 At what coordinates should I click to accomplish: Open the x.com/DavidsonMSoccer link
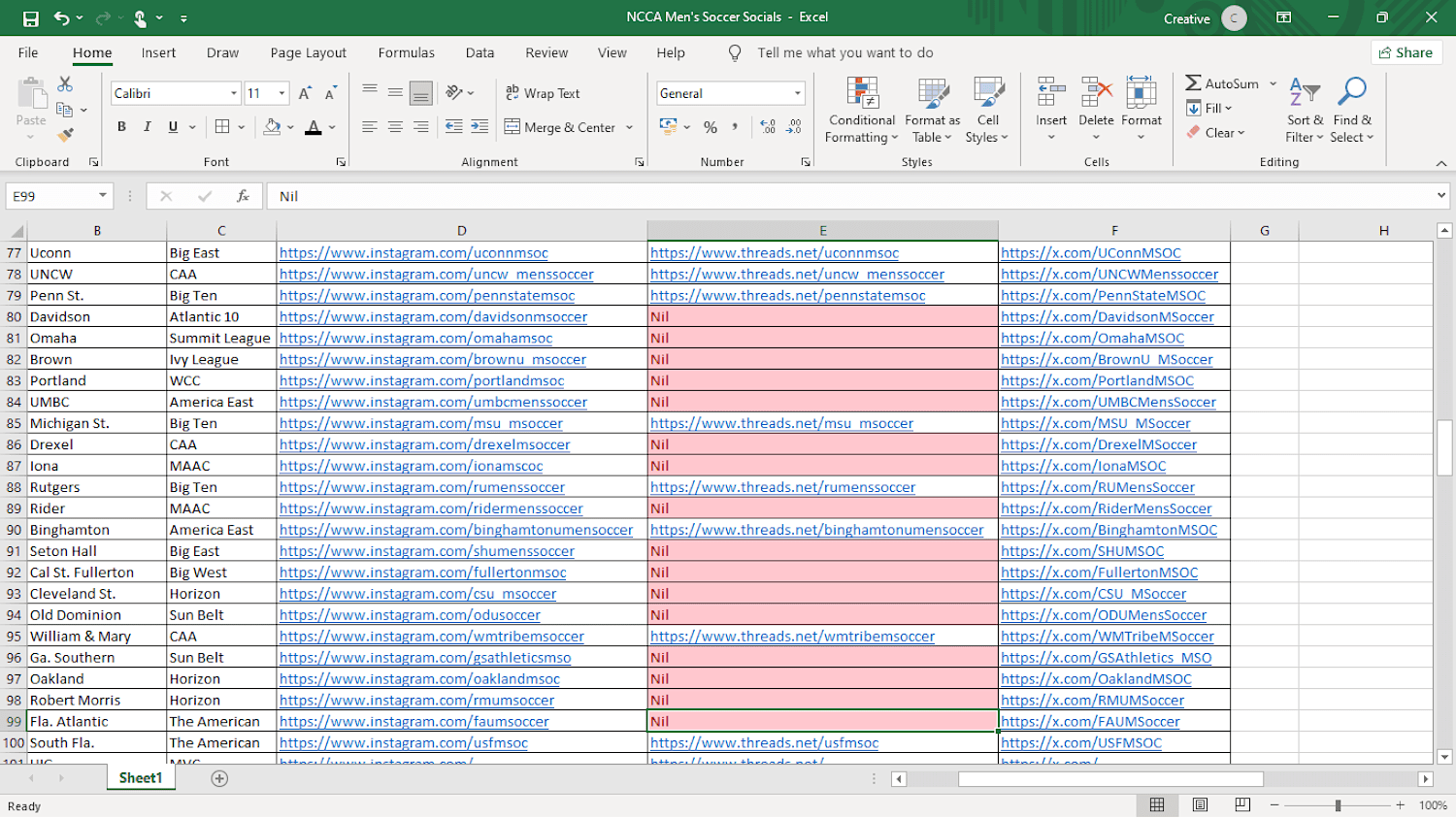pyautogui.click(x=1108, y=316)
